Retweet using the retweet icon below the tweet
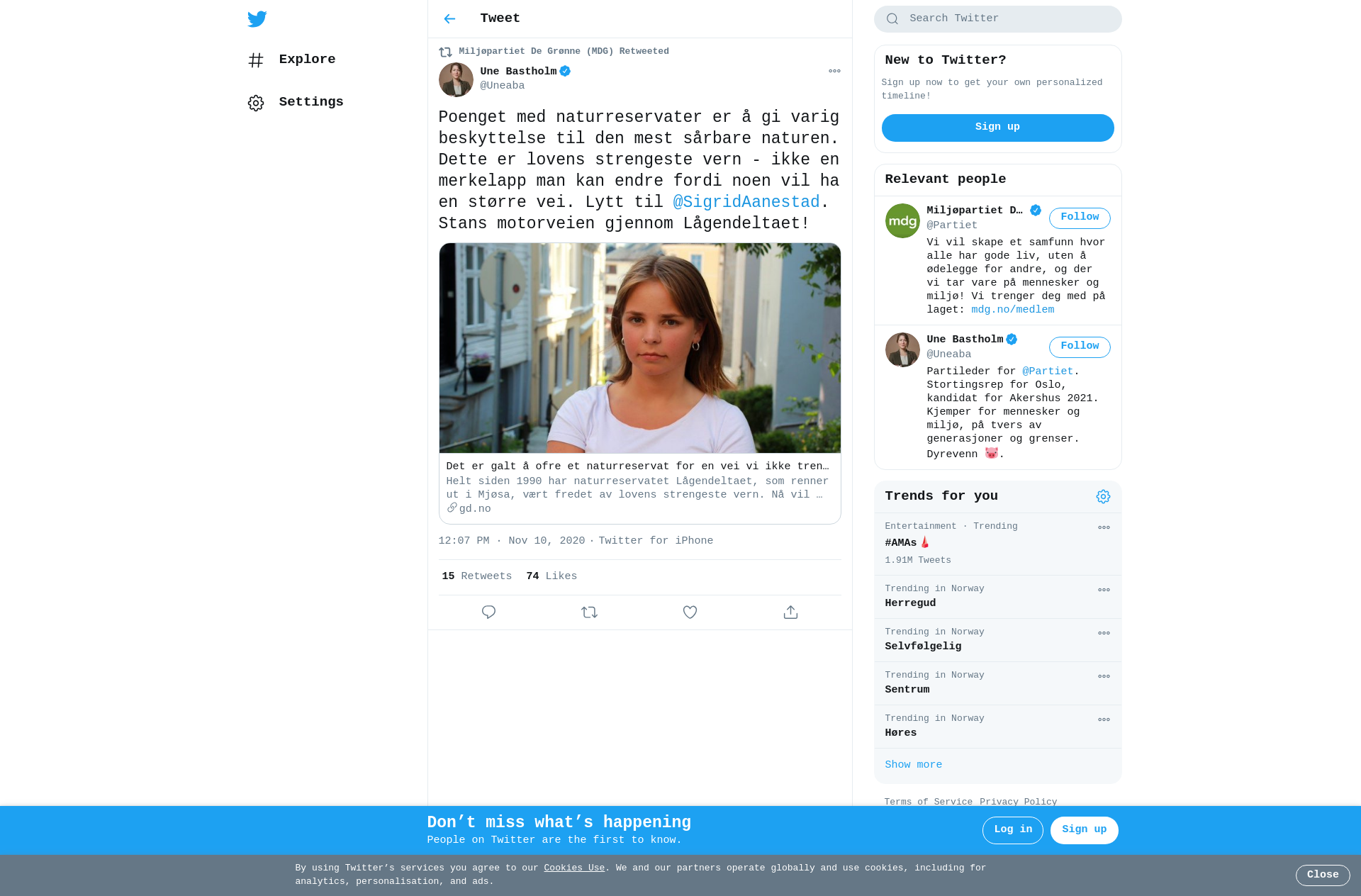 [x=589, y=612]
